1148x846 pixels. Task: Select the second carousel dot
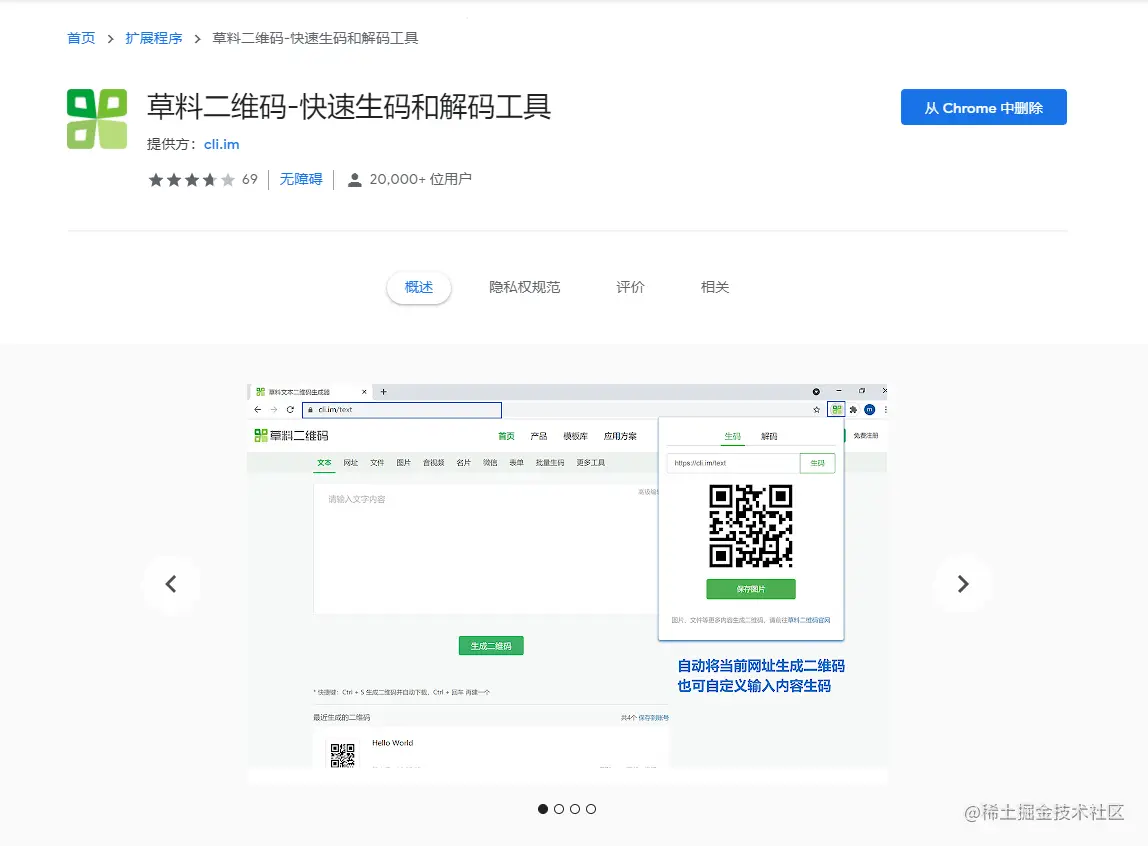(559, 809)
